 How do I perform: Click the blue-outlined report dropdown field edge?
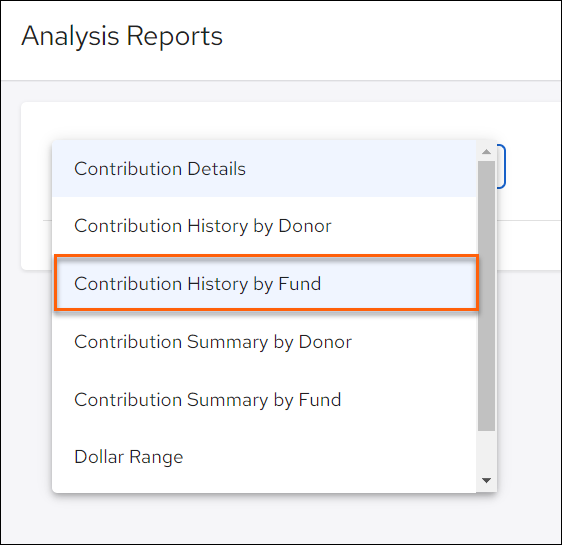click(501, 166)
